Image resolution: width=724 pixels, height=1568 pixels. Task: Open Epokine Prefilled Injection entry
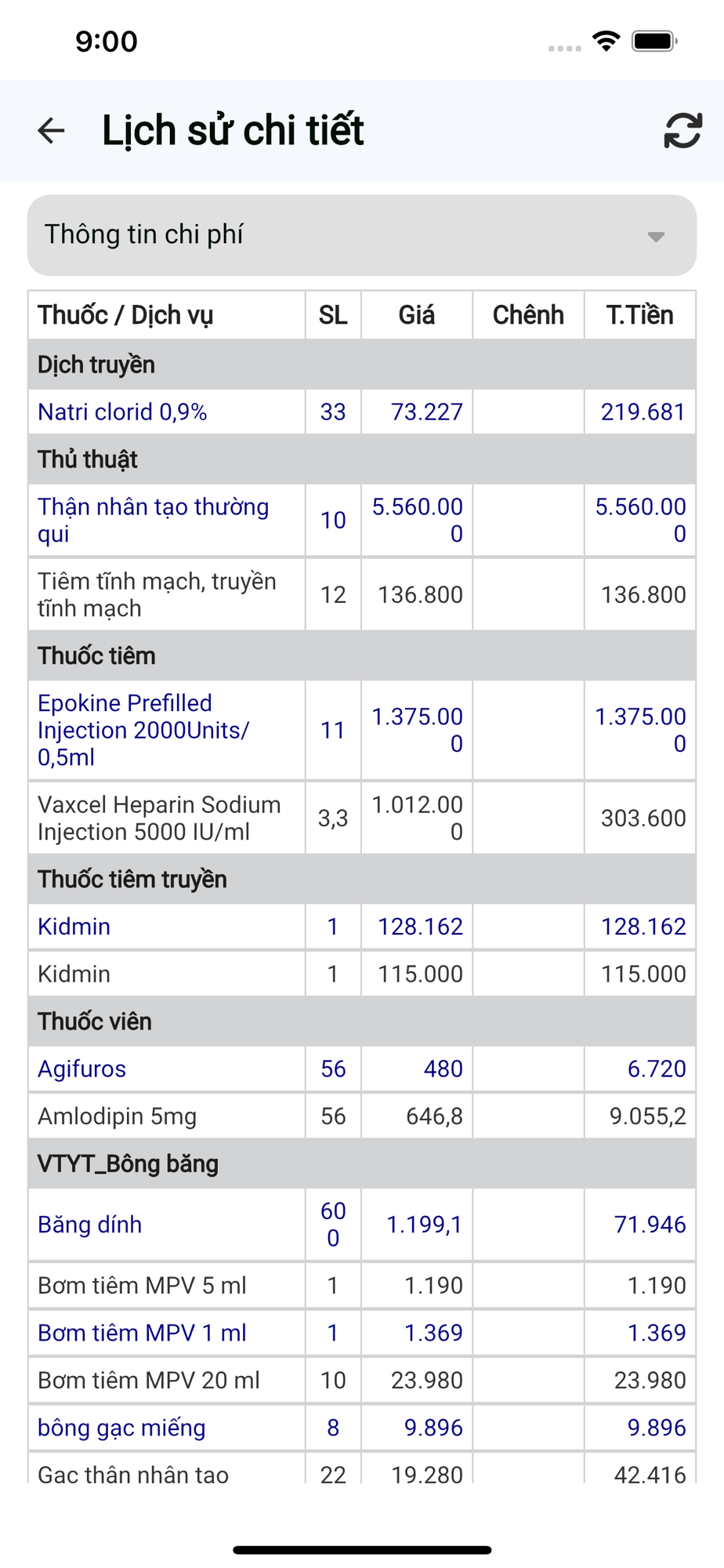[x=143, y=730]
